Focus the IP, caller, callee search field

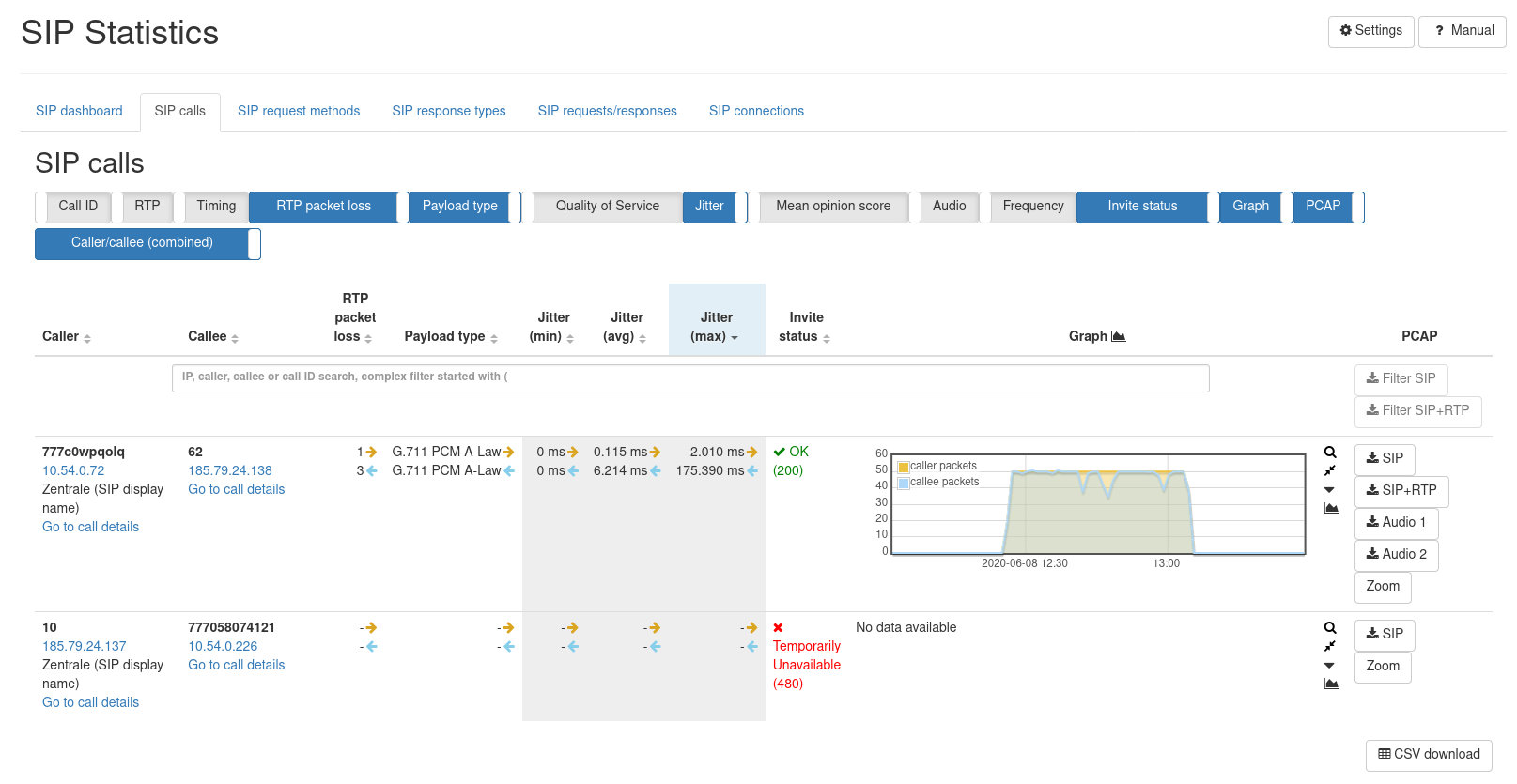[x=690, y=378]
